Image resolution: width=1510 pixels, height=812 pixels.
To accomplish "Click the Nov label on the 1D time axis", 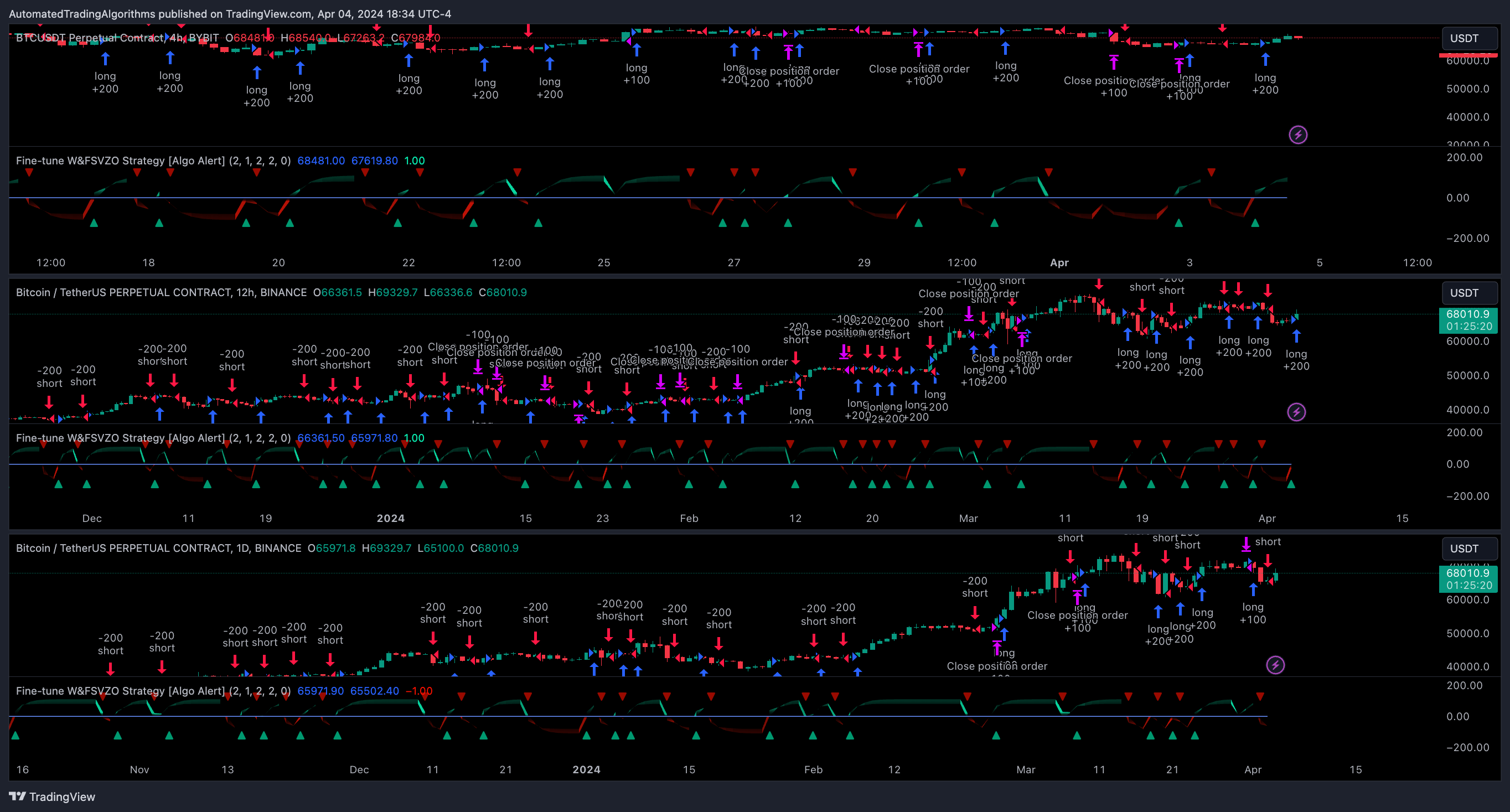I will tap(139, 769).
